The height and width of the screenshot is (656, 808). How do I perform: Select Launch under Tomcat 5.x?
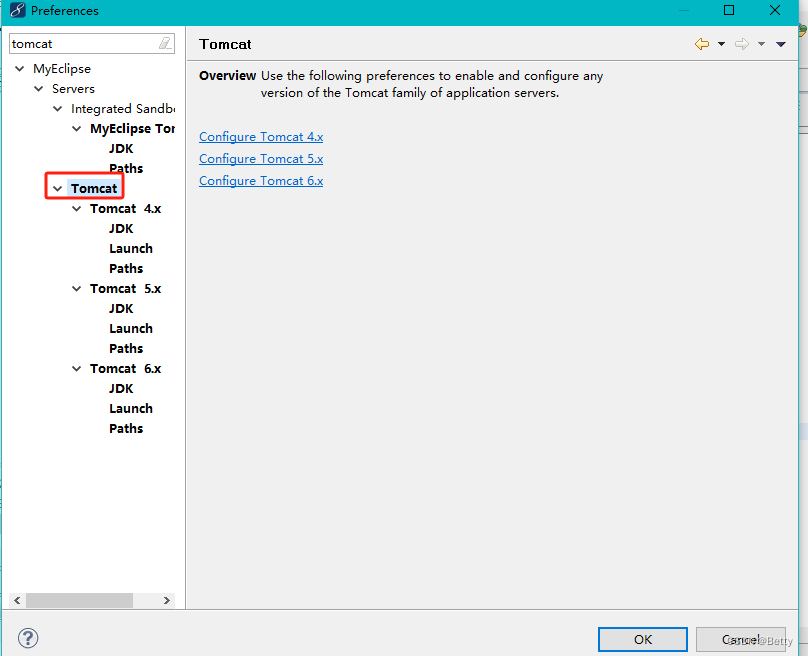click(131, 328)
